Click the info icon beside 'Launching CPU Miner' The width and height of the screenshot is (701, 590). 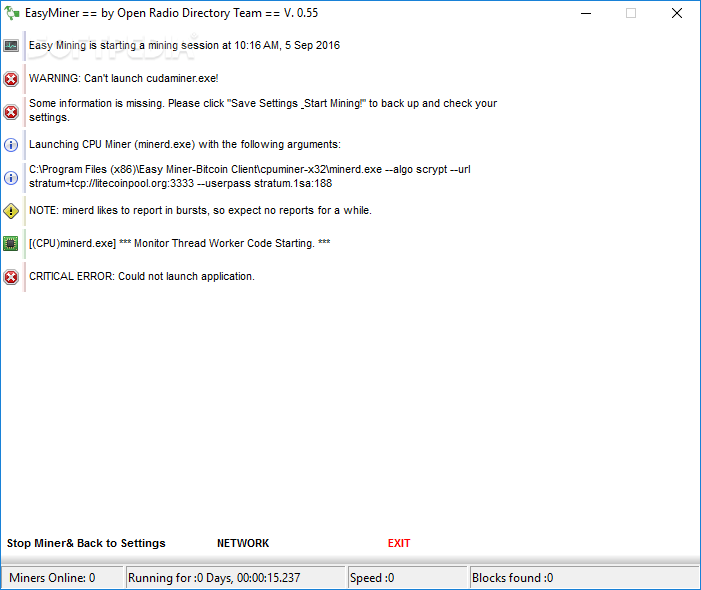click(x=11, y=145)
